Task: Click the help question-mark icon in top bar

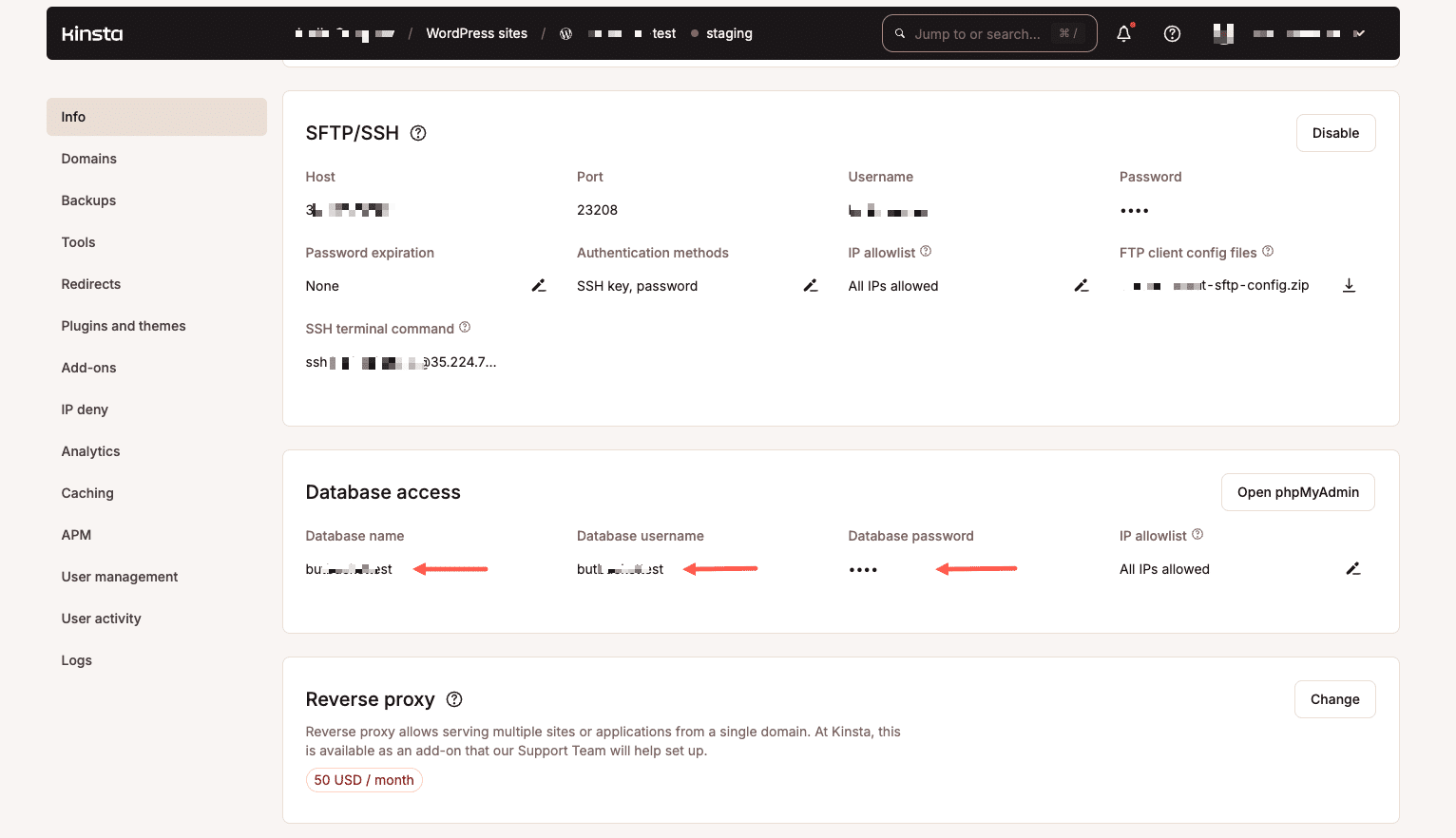Action: (1172, 33)
